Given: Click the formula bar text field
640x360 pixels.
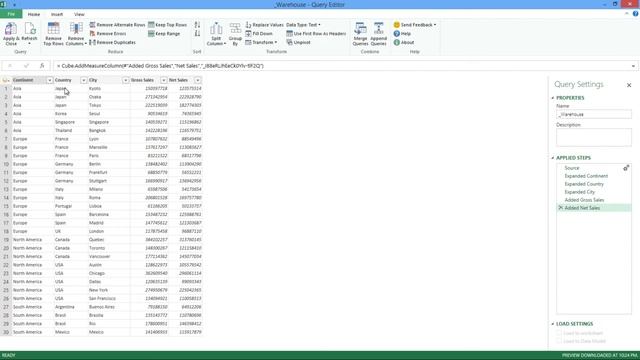Looking at the screenshot, I should [342, 66].
